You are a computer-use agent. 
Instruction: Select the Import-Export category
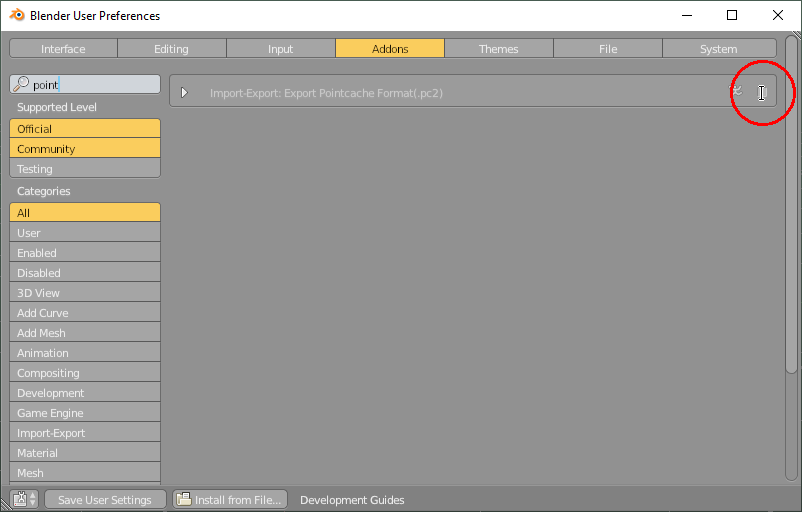tap(85, 432)
